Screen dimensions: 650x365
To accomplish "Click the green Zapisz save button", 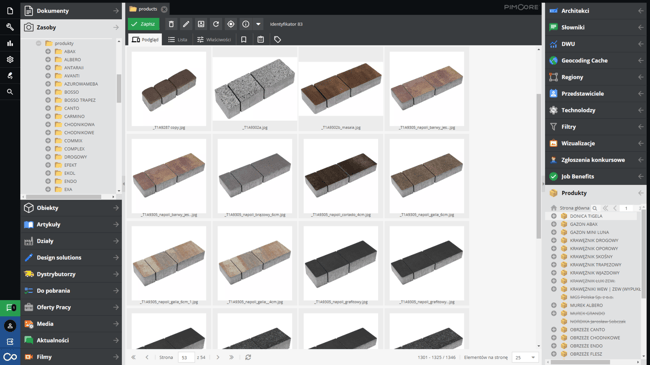I will pyautogui.click(x=143, y=24).
